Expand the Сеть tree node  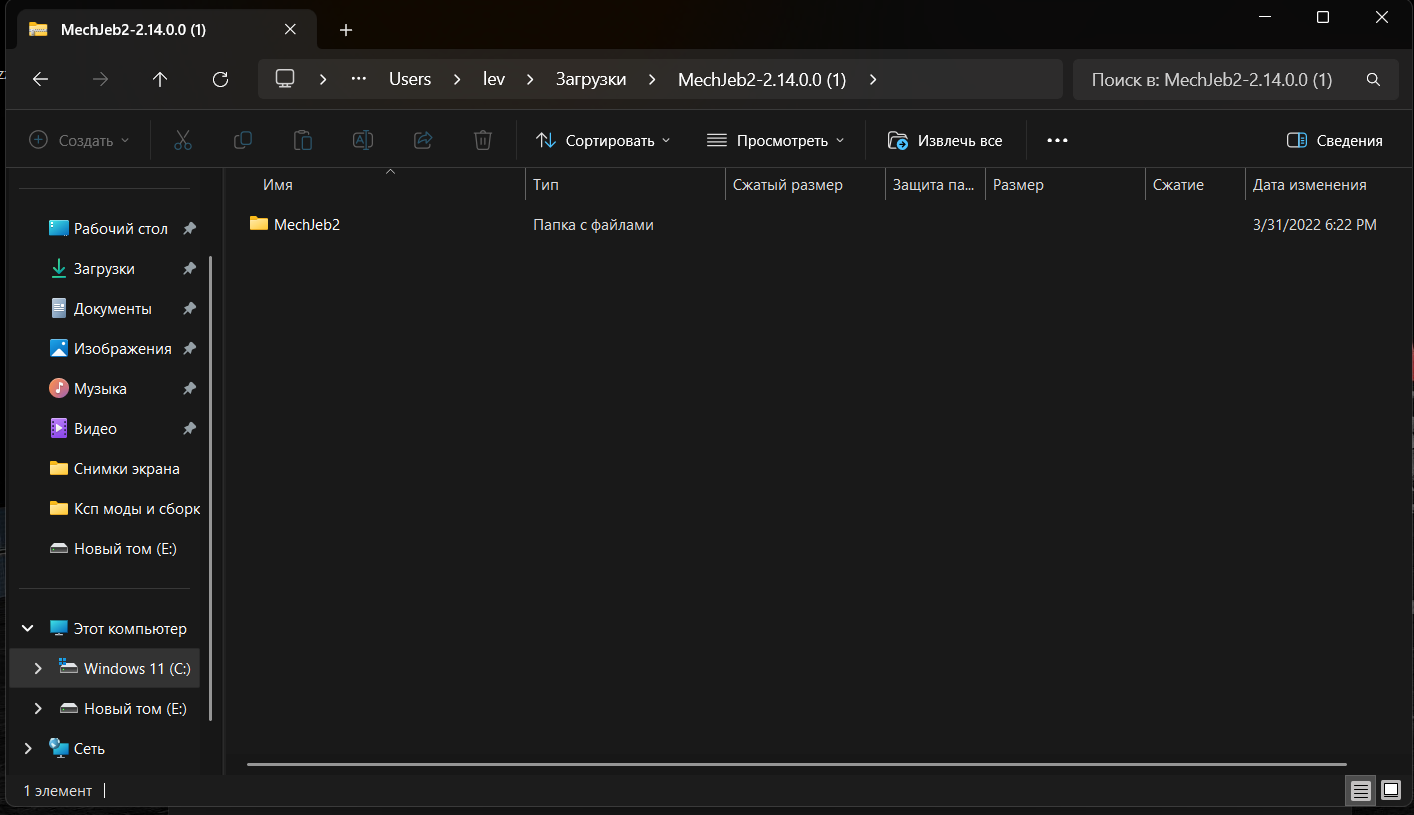click(x=29, y=748)
